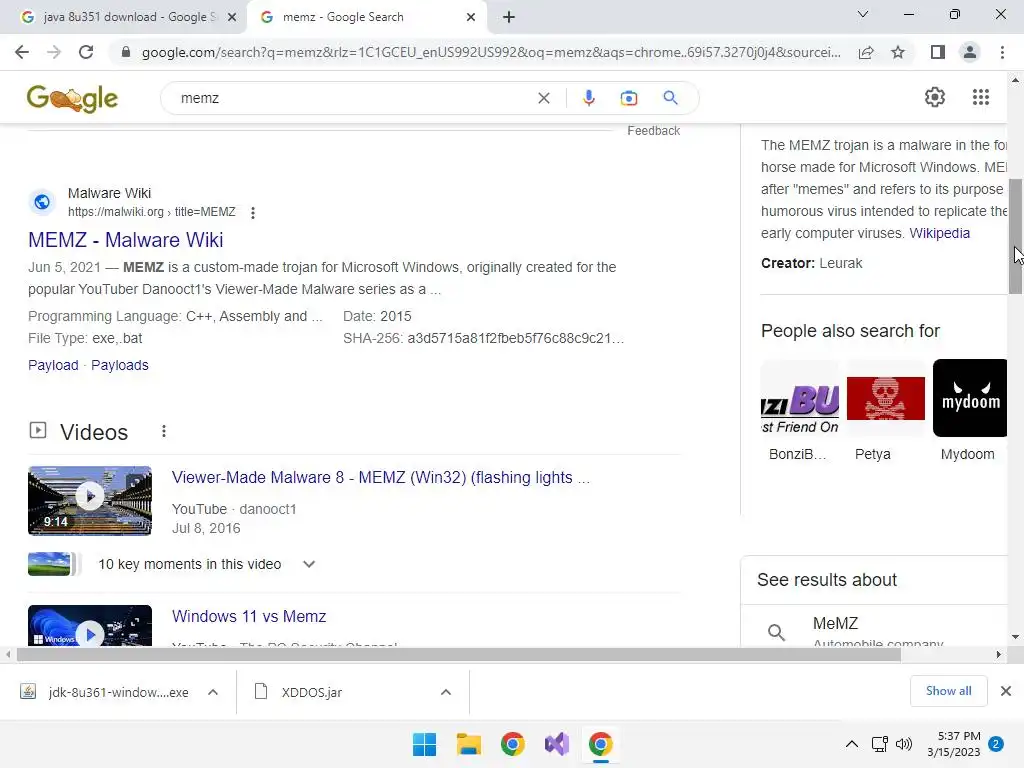This screenshot has width=1024, height=768.
Task: Open File Explorer from taskbar
Action: coord(468,744)
